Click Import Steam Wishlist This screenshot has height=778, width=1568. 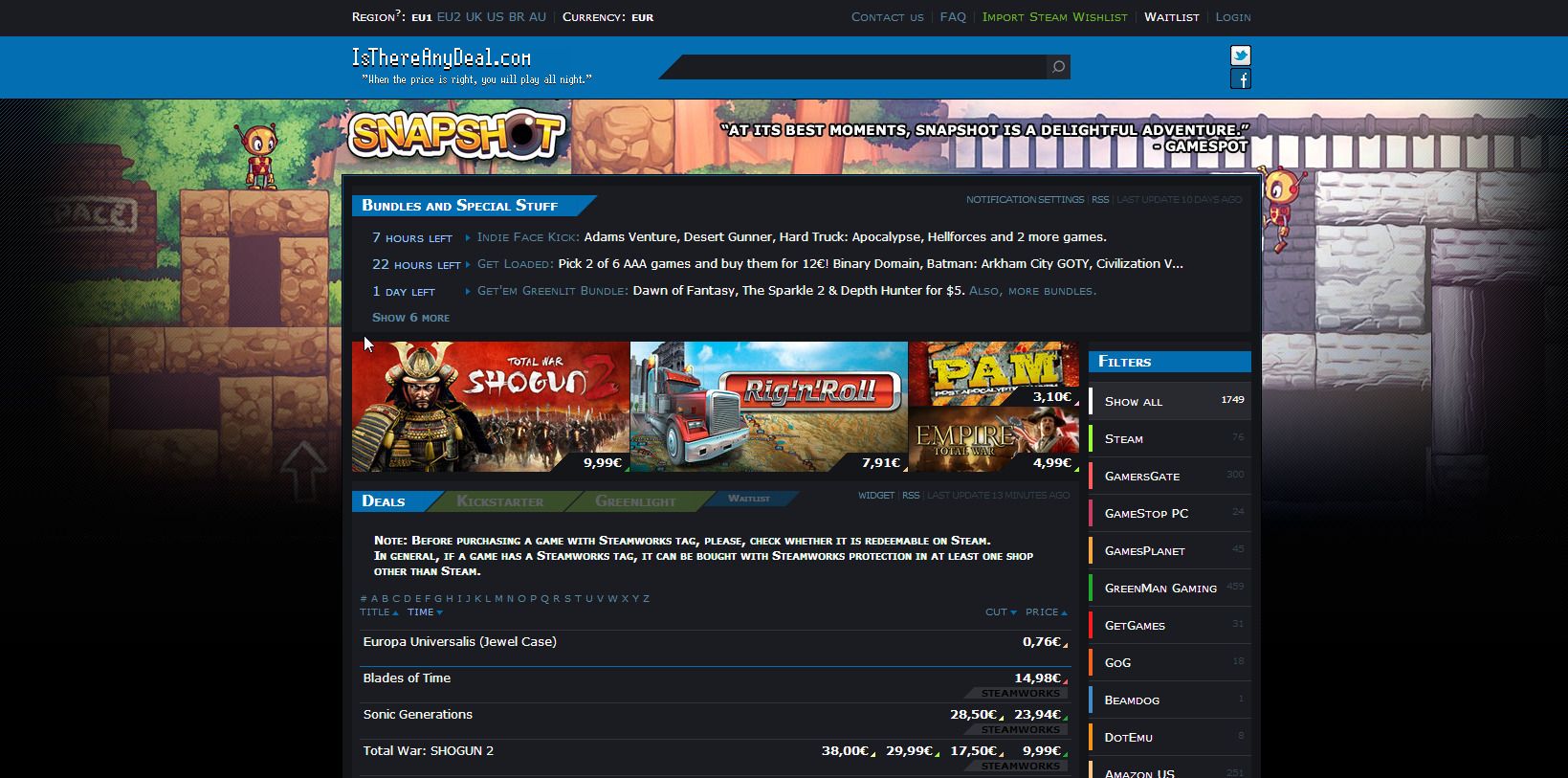point(1054,17)
